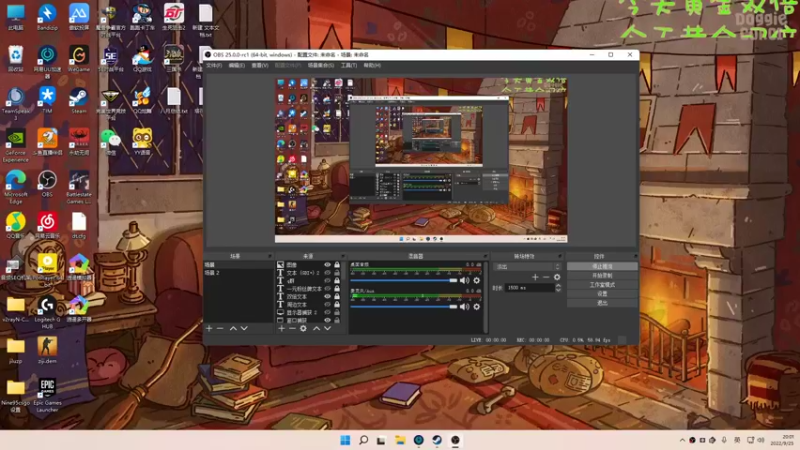Viewport: 800px width, 450px height.
Task: Click the transition duration 1500 ms field
Action: click(x=529, y=288)
